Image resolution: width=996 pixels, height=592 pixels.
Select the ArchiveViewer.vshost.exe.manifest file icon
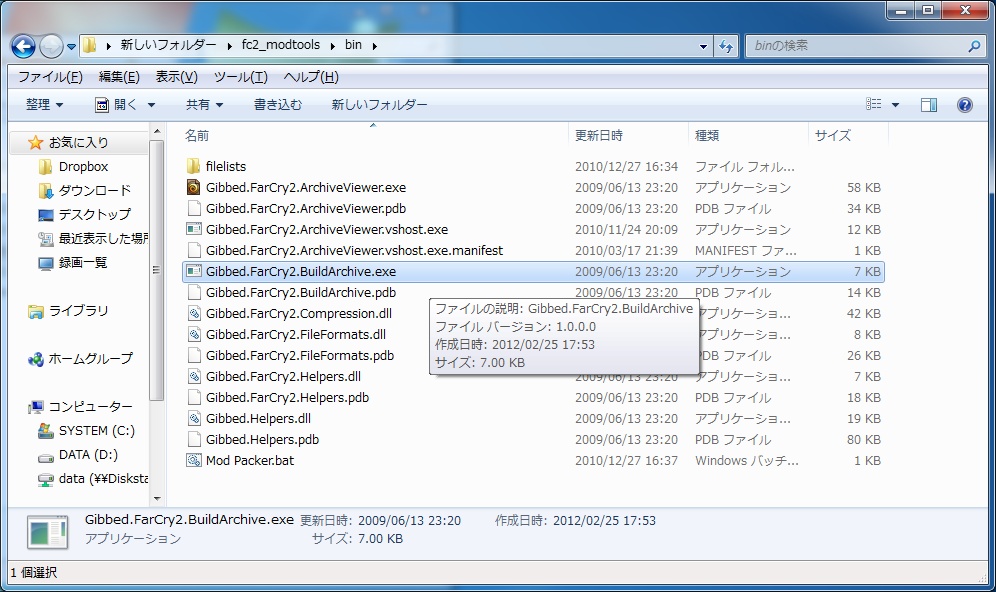click(x=194, y=250)
